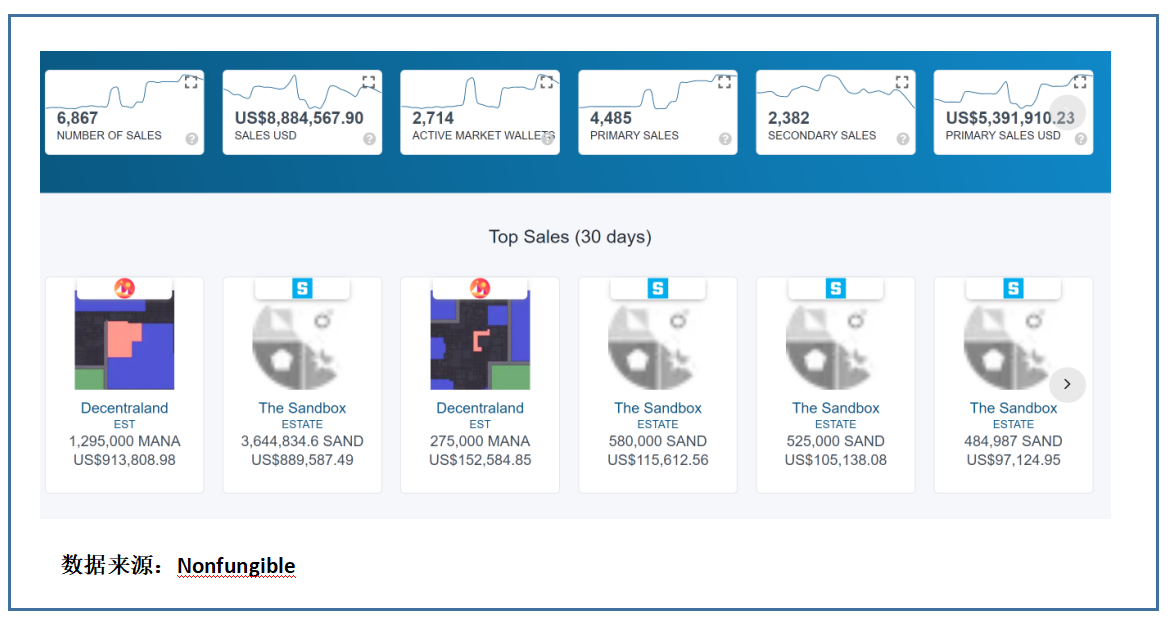Open help icon for Secondary Sales

point(903,139)
